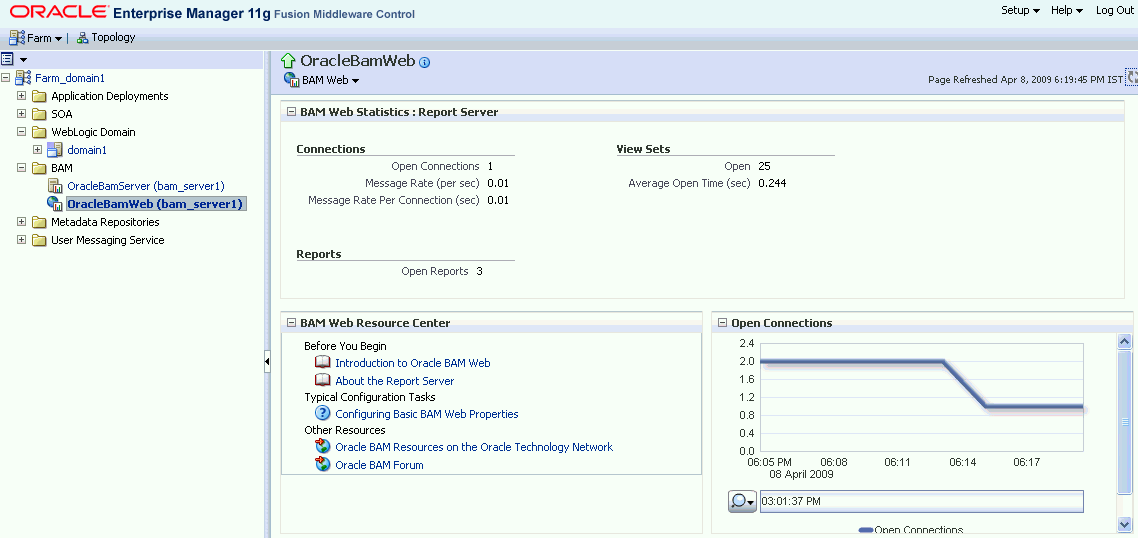Select OracleBamWeb (bam_server1) in tree
The height and width of the screenshot is (538, 1138).
155,204
